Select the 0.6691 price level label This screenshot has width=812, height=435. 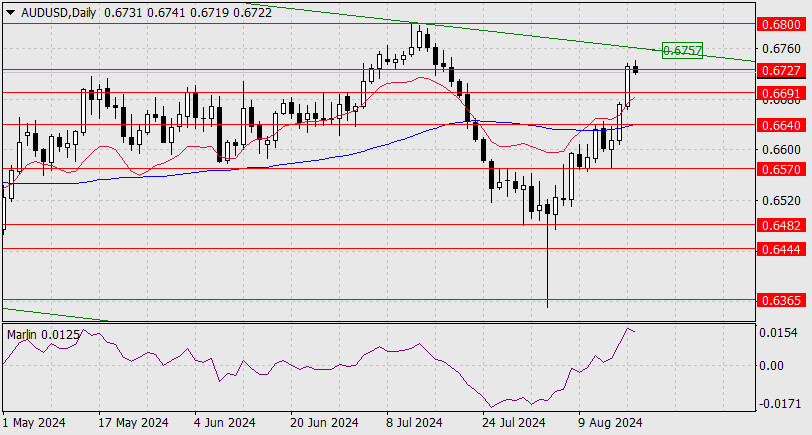tap(781, 93)
